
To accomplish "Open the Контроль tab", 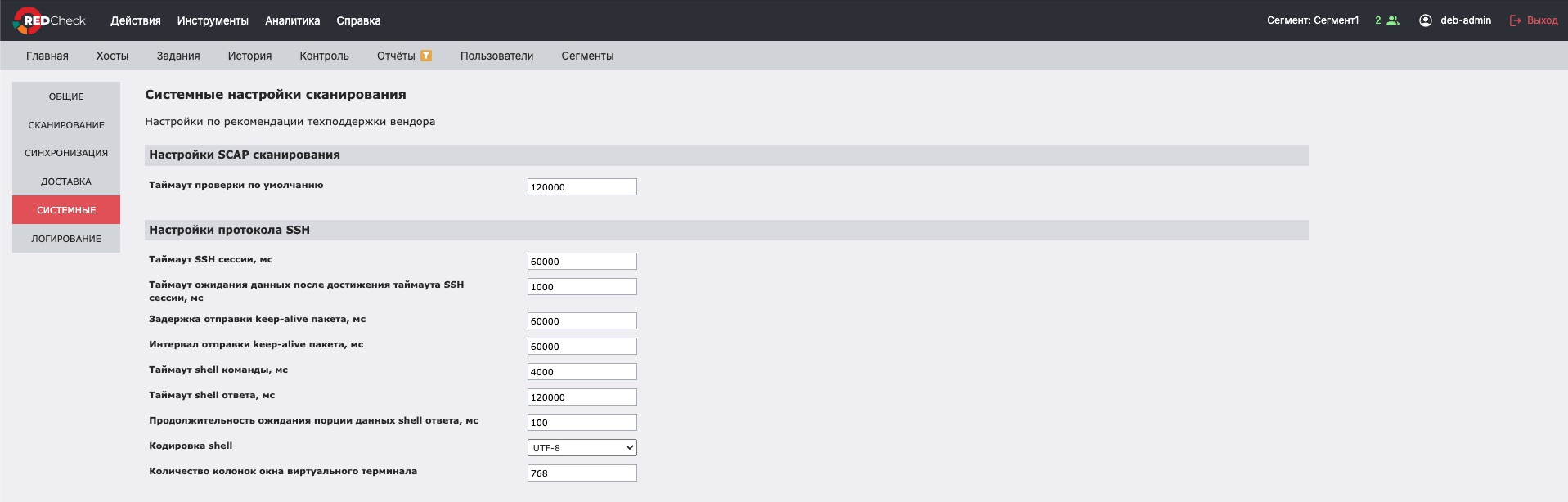I will [324, 56].
